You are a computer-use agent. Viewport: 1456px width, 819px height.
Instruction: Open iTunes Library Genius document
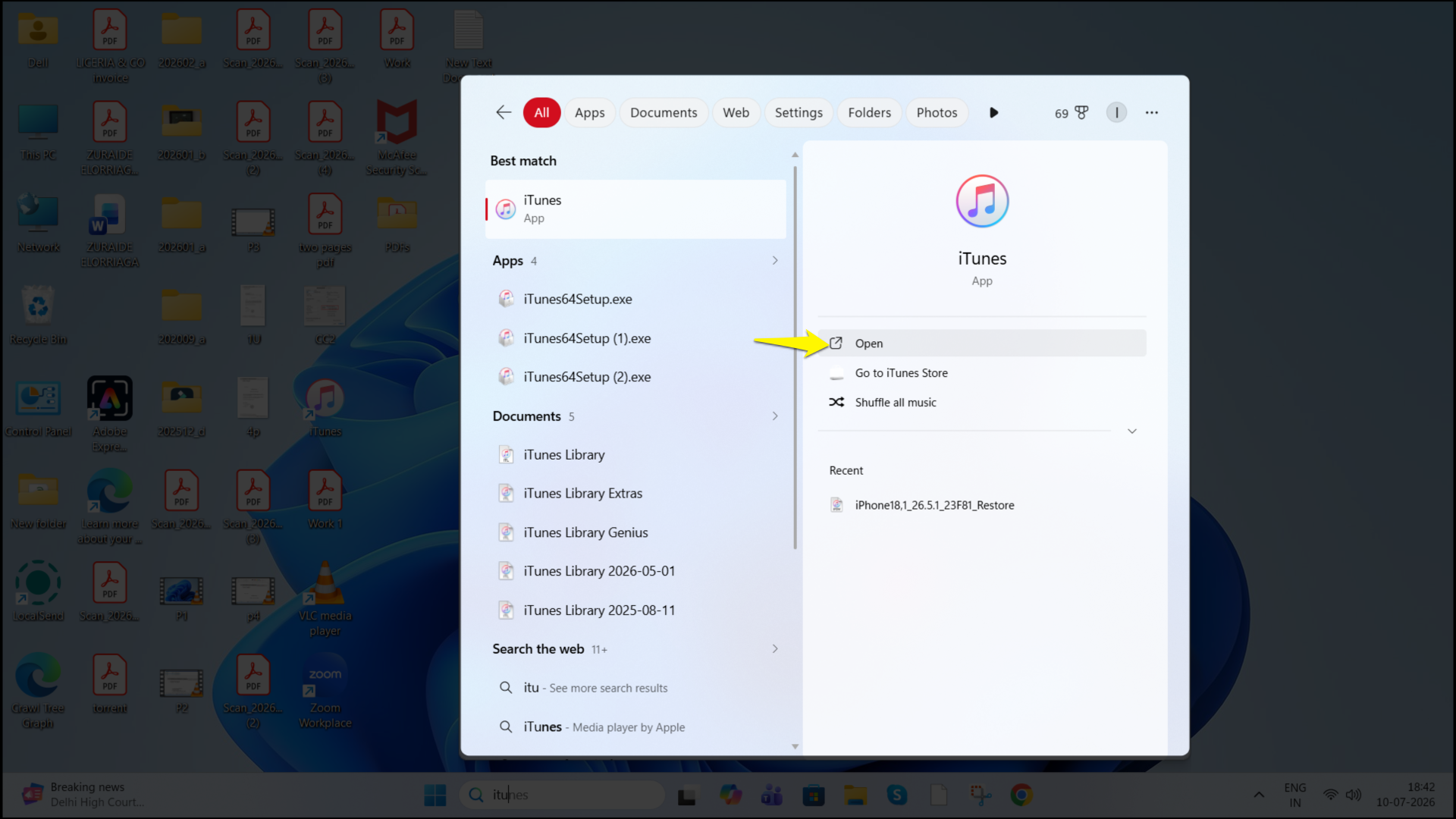click(x=635, y=532)
